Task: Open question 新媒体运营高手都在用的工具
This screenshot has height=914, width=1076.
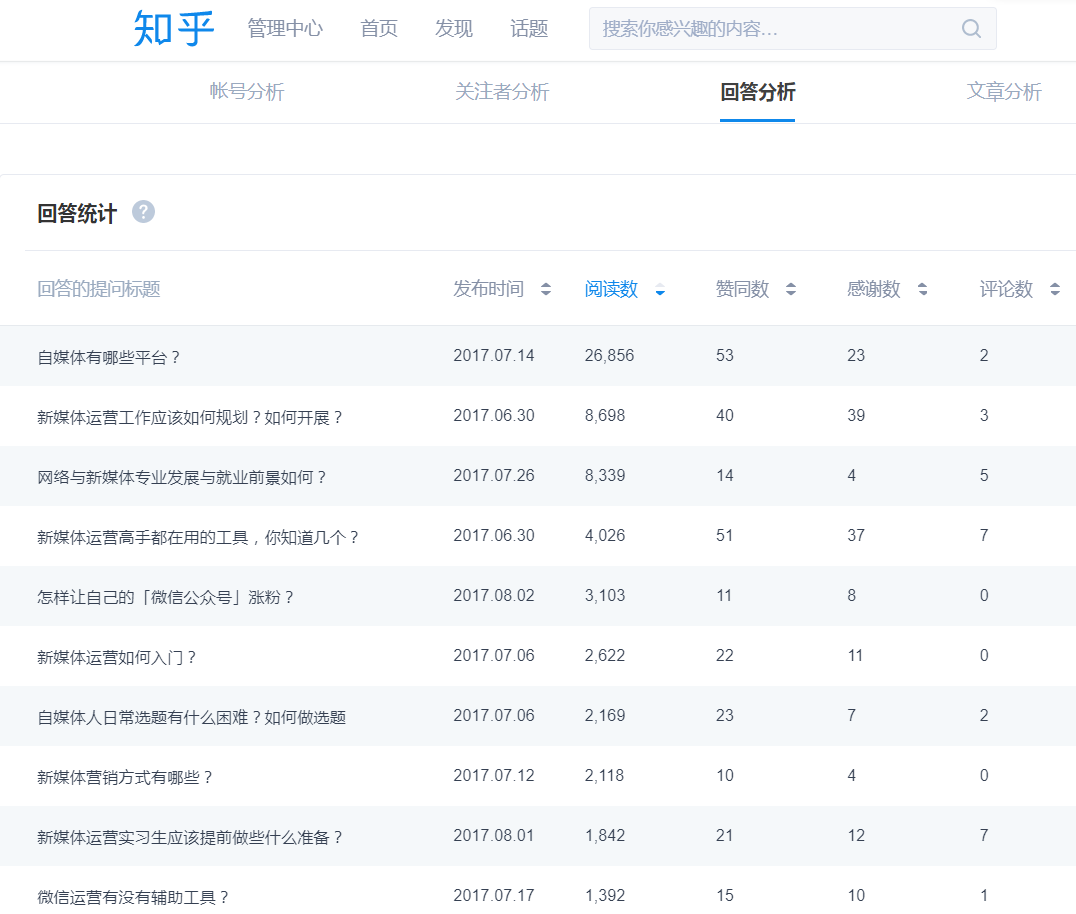Action: tap(198, 537)
